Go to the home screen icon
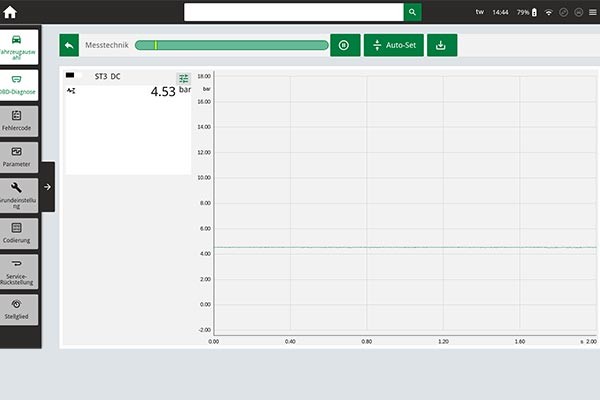 tap(10, 12)
